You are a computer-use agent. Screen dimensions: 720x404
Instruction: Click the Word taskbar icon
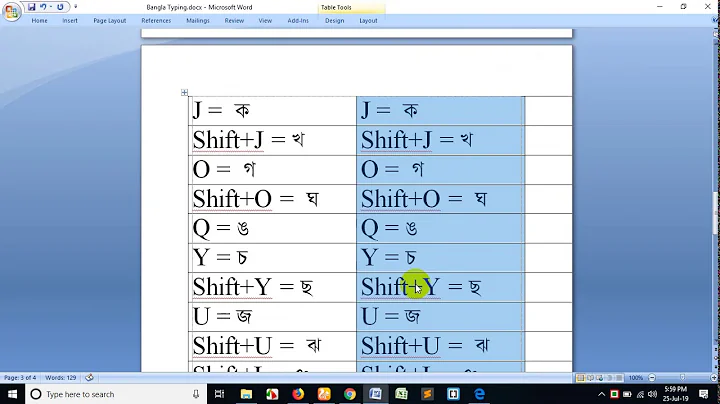tap(376, 394)
